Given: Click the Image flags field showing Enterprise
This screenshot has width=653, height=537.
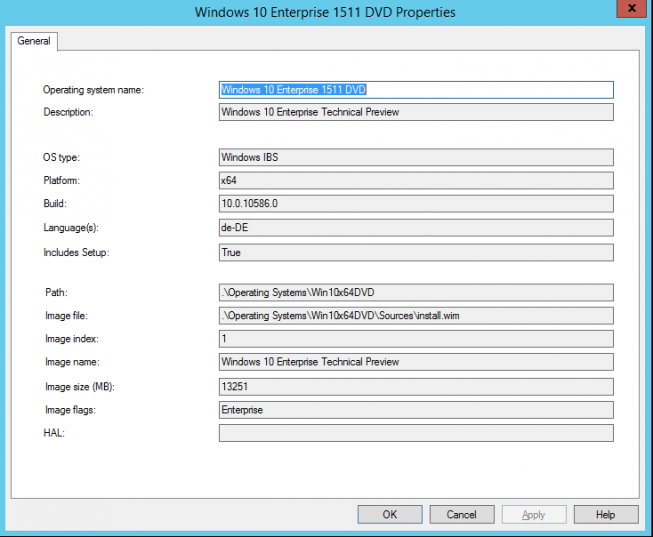Looking at the screenshot, I should [x=416, y=410].
